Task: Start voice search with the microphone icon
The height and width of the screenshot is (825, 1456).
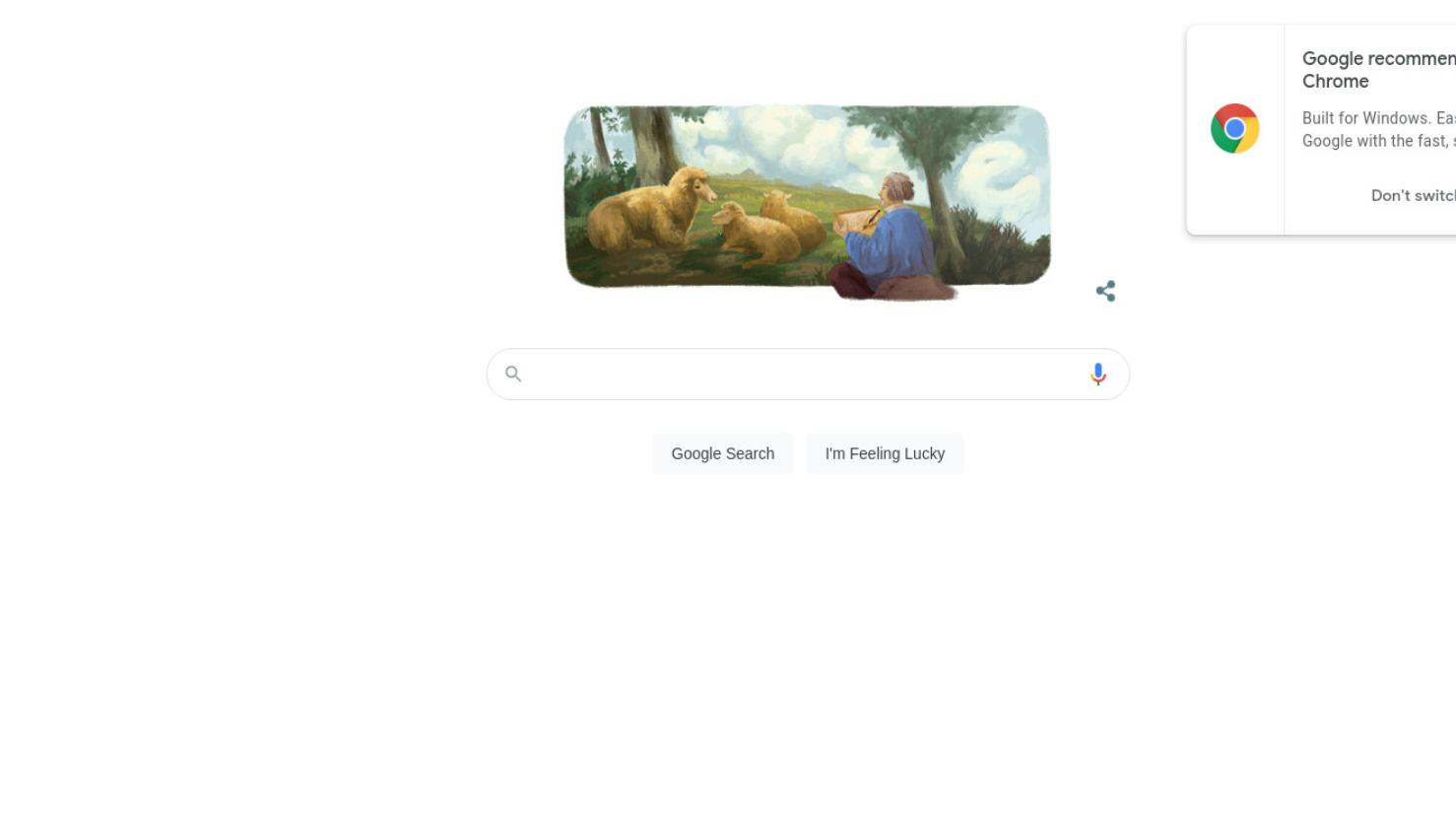Action: (1098, 375)
